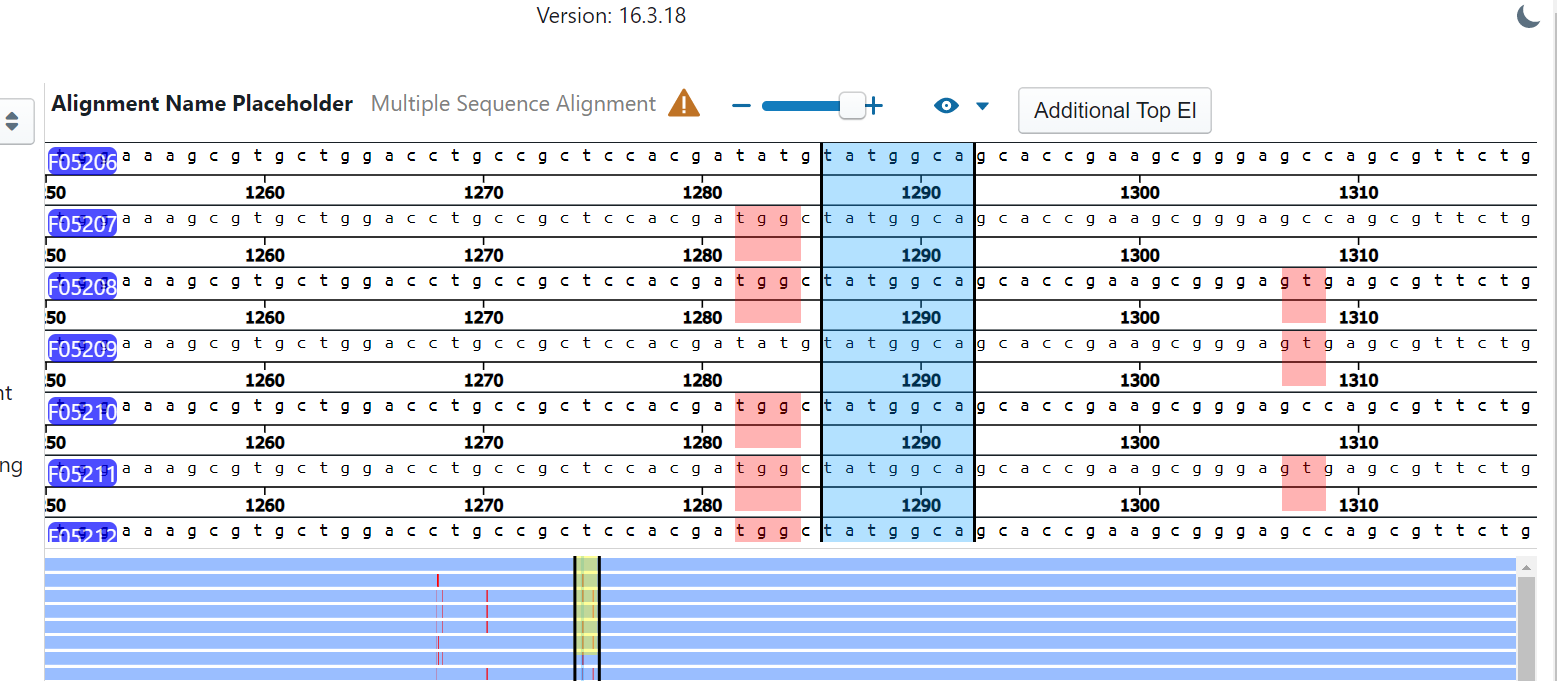Click the red tgg mismatch in row F05208
The image size is (1557, 681).
pyautogui.click(x=768, y=295)
